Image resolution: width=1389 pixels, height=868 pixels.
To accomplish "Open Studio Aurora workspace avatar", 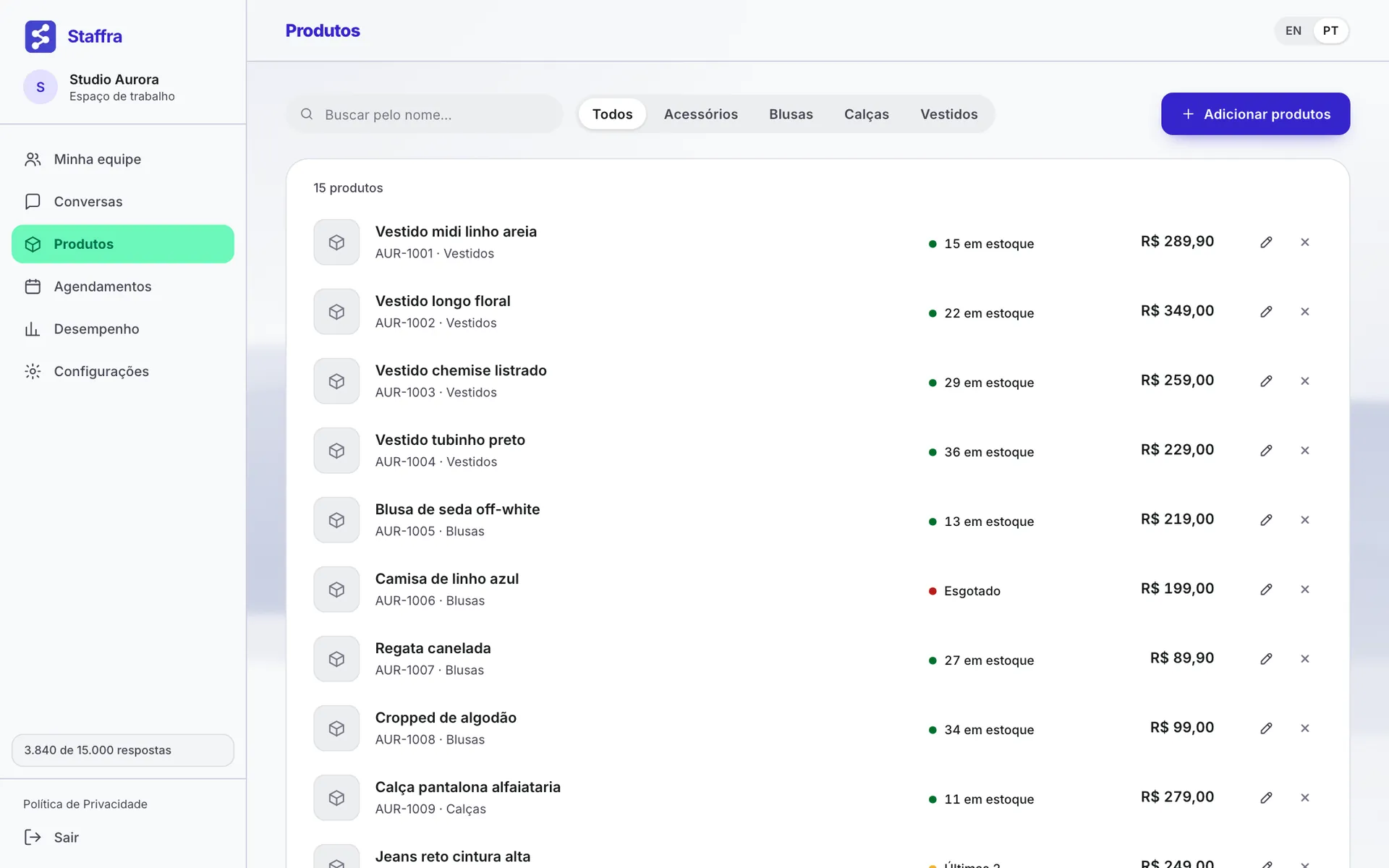I will (x=41, y=87).
